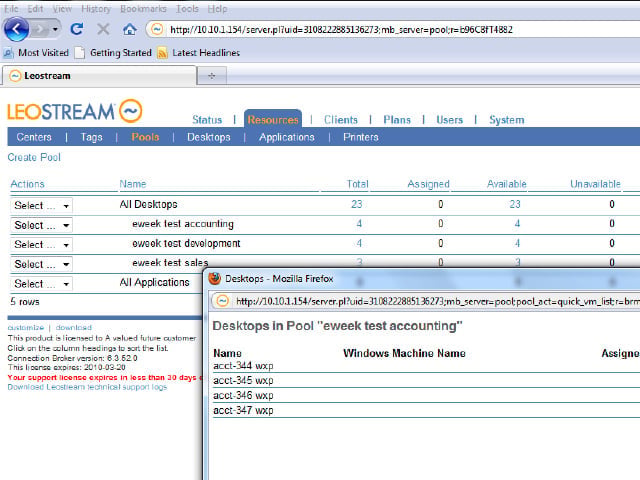This screenshot has width=640, height=480.
Task: Open the Bookmarks menu
Action: 143,9
